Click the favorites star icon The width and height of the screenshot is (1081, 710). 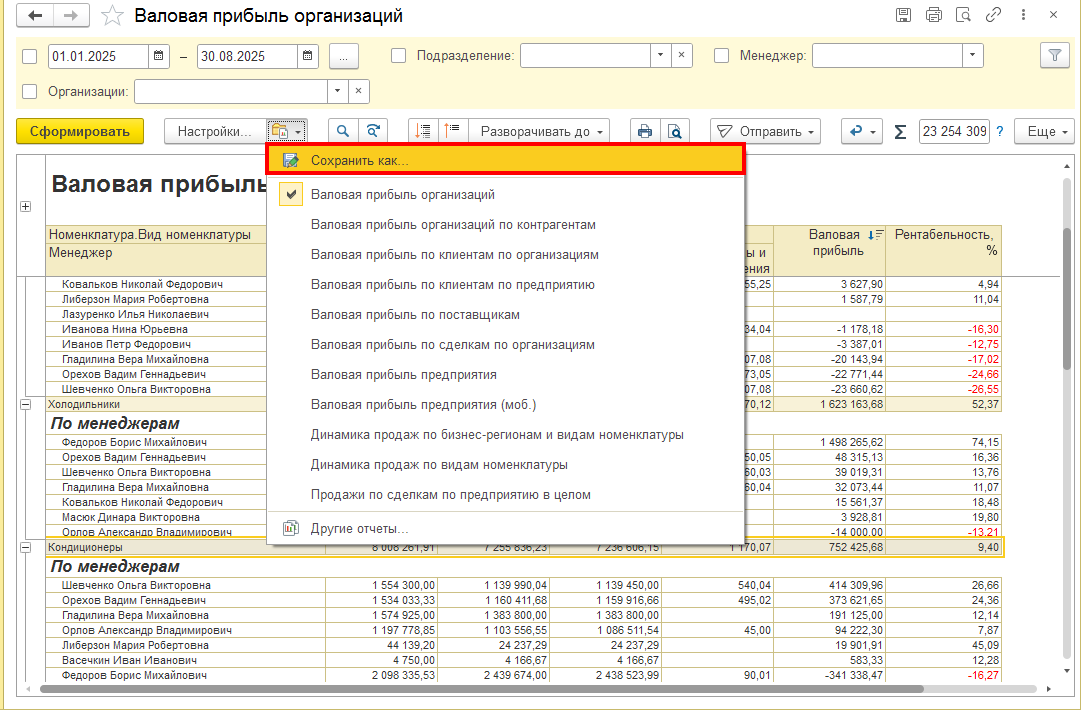(x=112, y=16)
